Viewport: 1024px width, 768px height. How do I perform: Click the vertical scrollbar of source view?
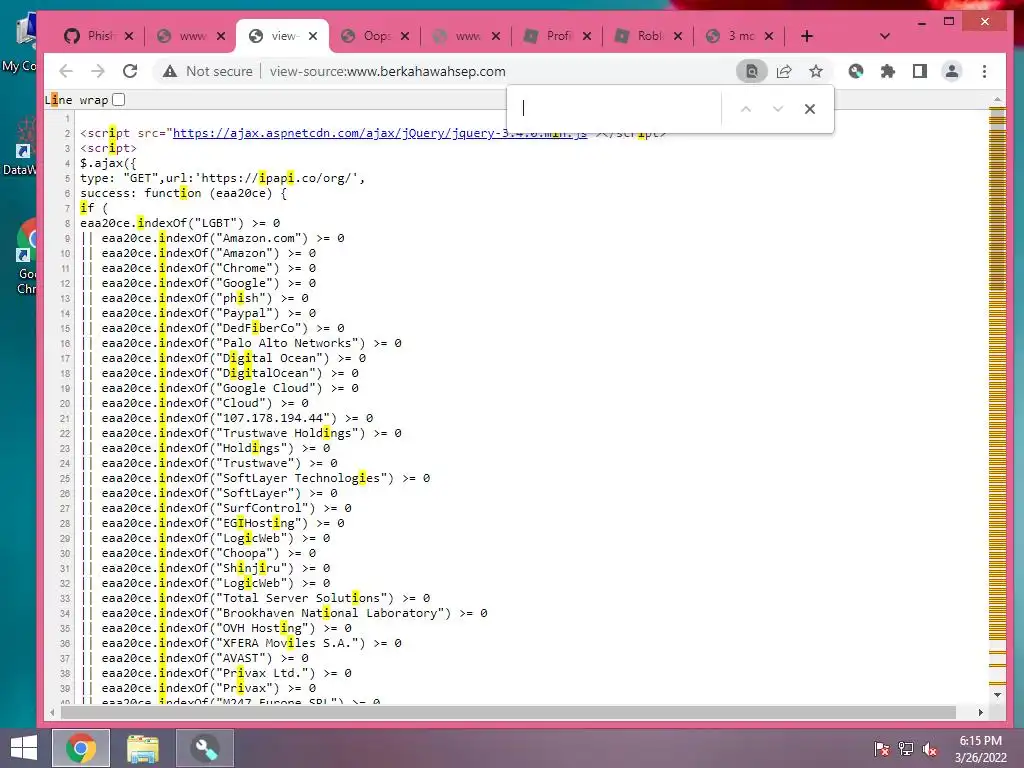coord(997,398)
